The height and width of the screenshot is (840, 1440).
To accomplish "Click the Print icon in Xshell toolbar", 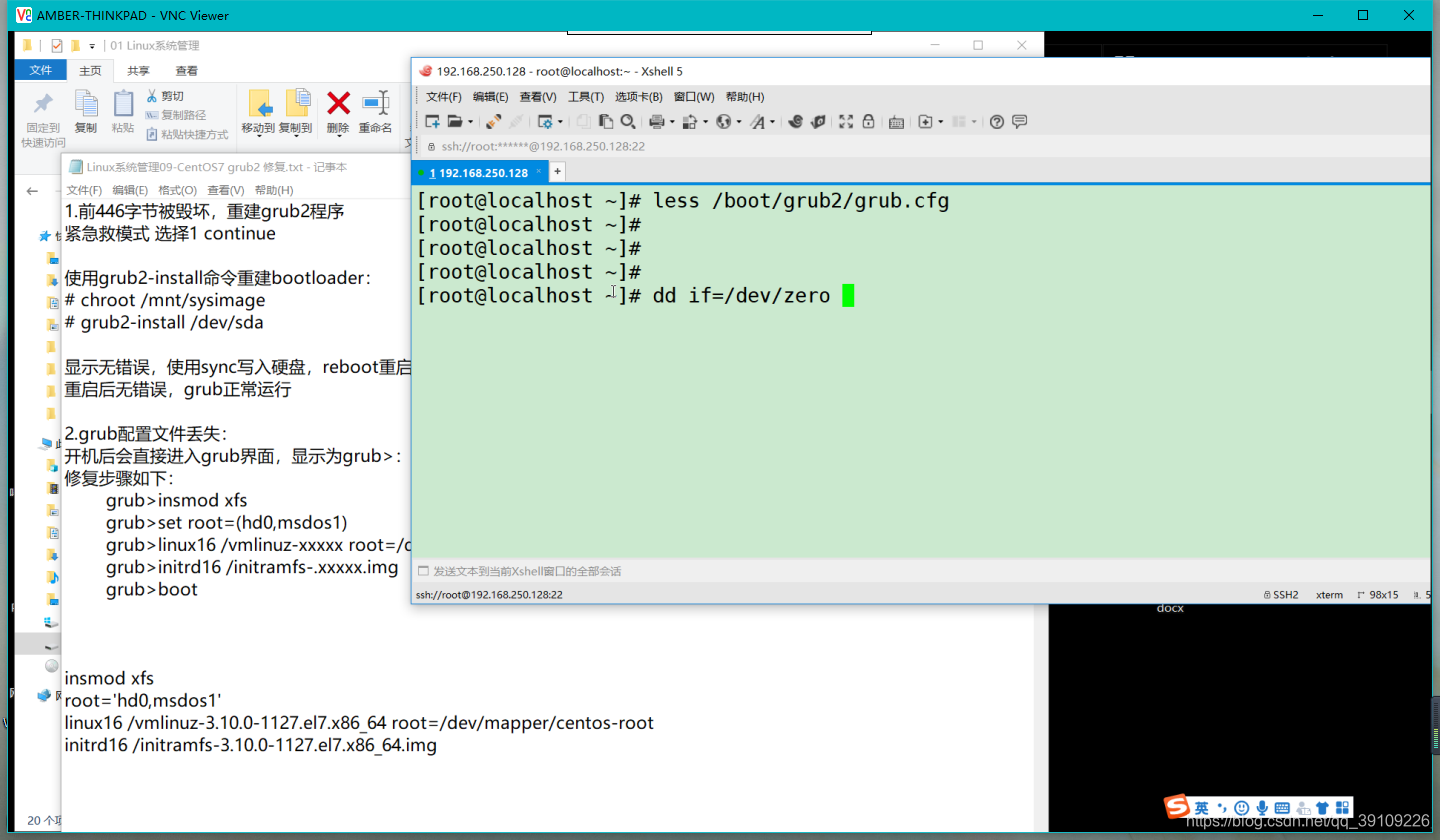I will tap(657, 122).
